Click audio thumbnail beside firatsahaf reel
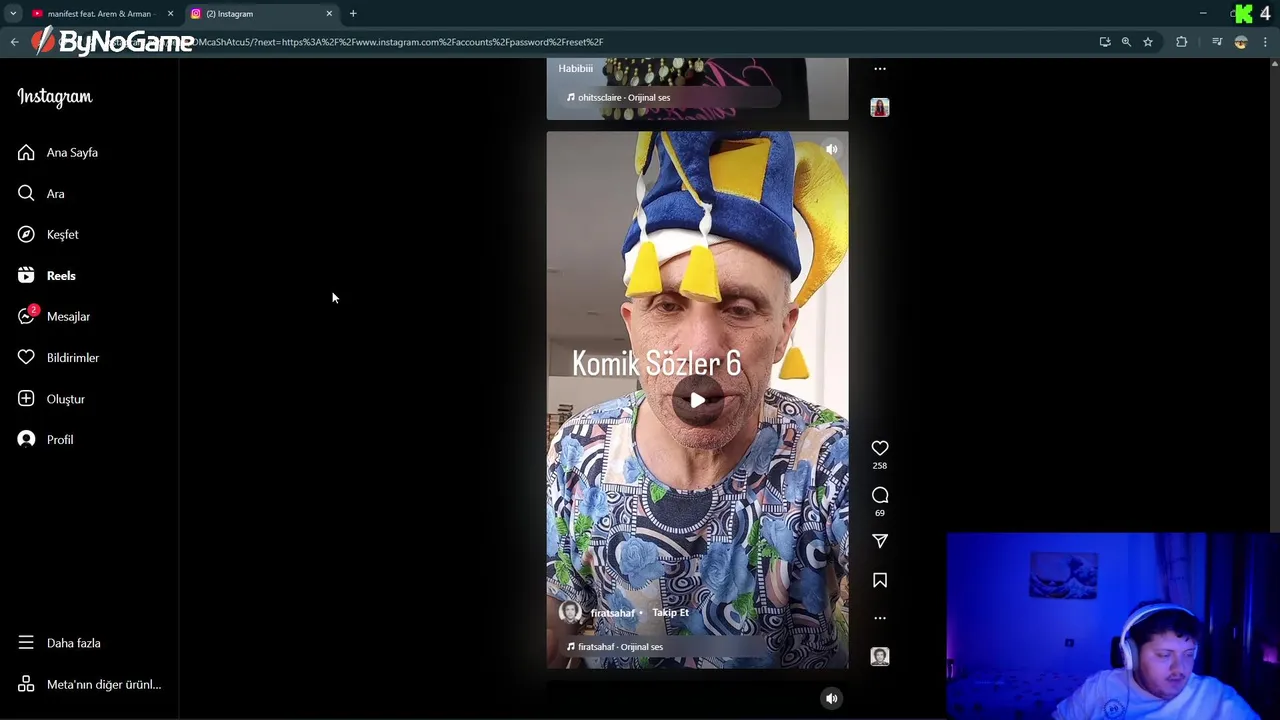The width and height of the screenshot is (1280, 720). click(880, 656)
